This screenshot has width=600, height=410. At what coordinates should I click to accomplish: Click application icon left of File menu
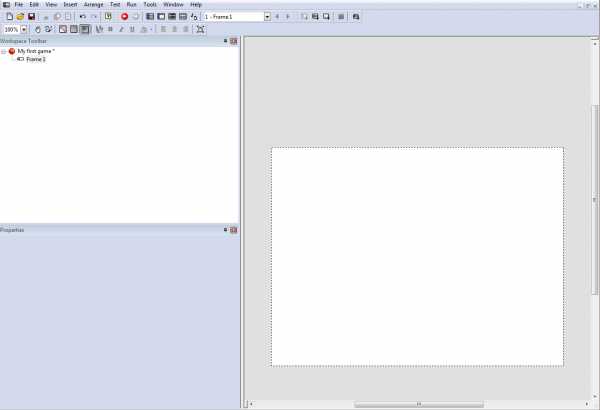pyautogui.click(x=6, y=5)
